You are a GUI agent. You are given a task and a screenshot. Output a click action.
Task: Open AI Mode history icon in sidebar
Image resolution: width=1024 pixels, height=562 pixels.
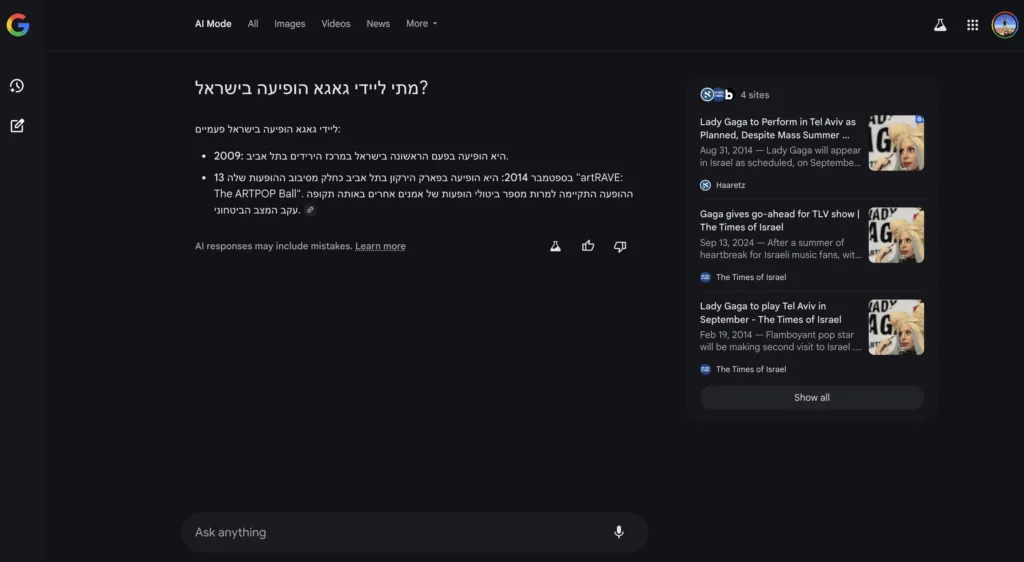coord(17,86)
